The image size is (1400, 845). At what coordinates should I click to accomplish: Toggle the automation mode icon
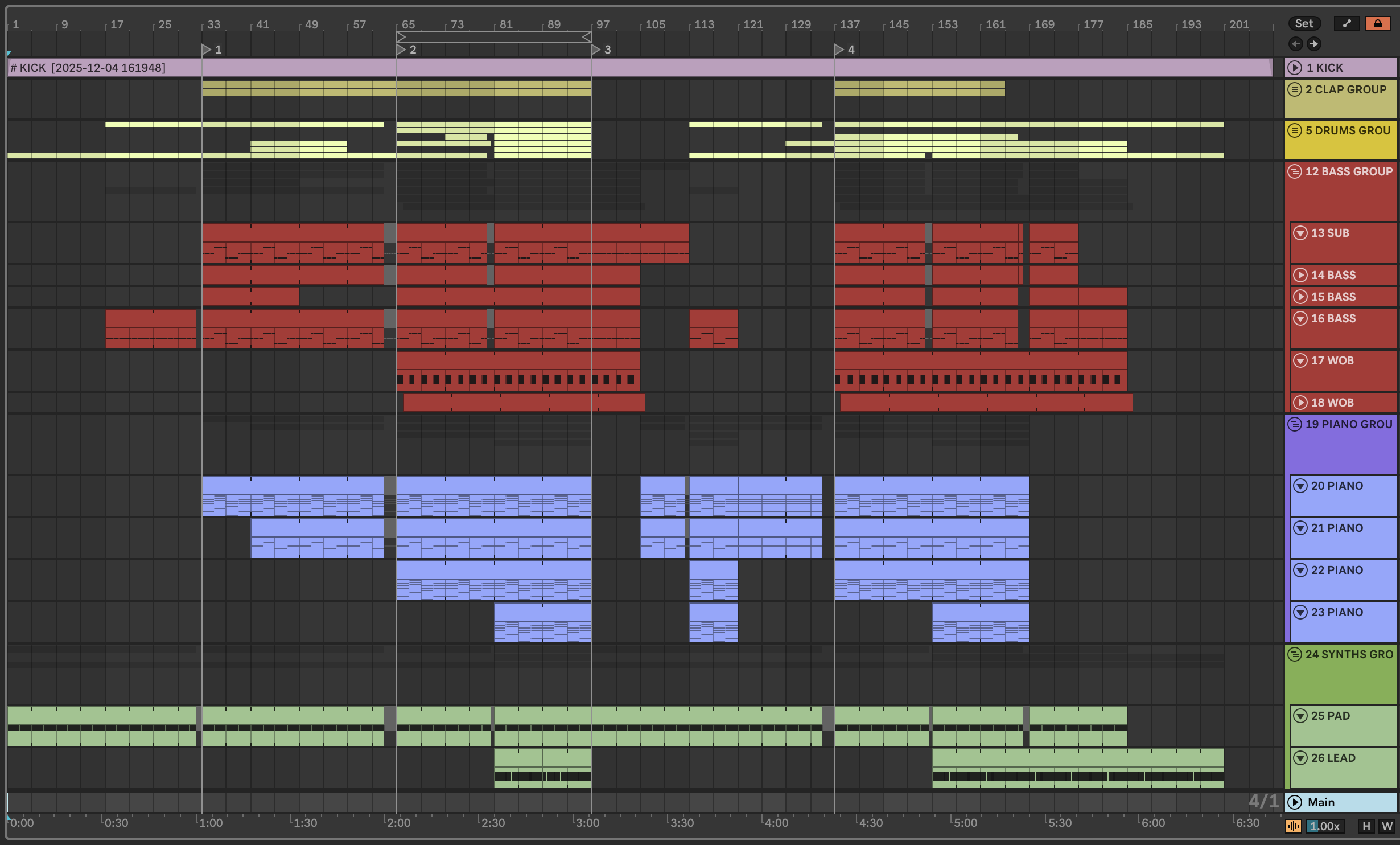tap(1347, 23)
